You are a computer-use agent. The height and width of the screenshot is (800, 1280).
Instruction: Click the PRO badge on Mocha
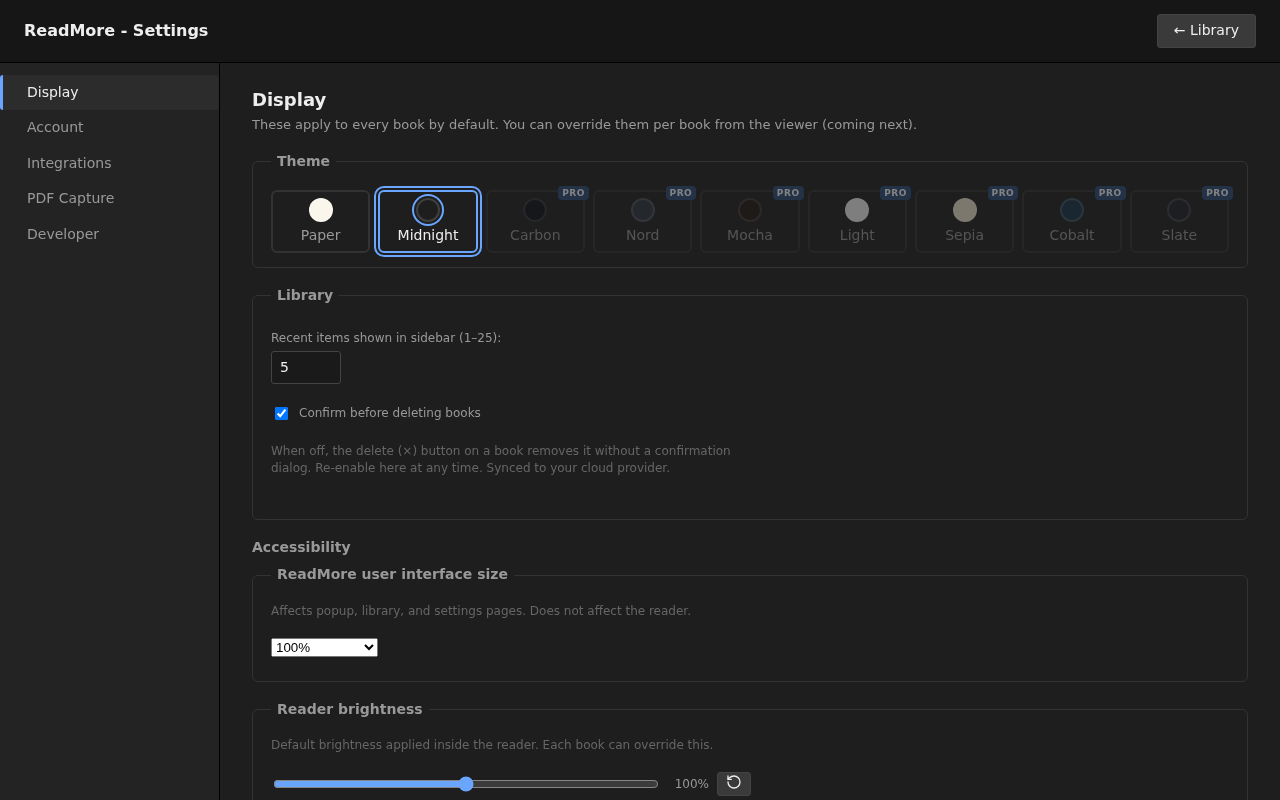coord(788,193)
